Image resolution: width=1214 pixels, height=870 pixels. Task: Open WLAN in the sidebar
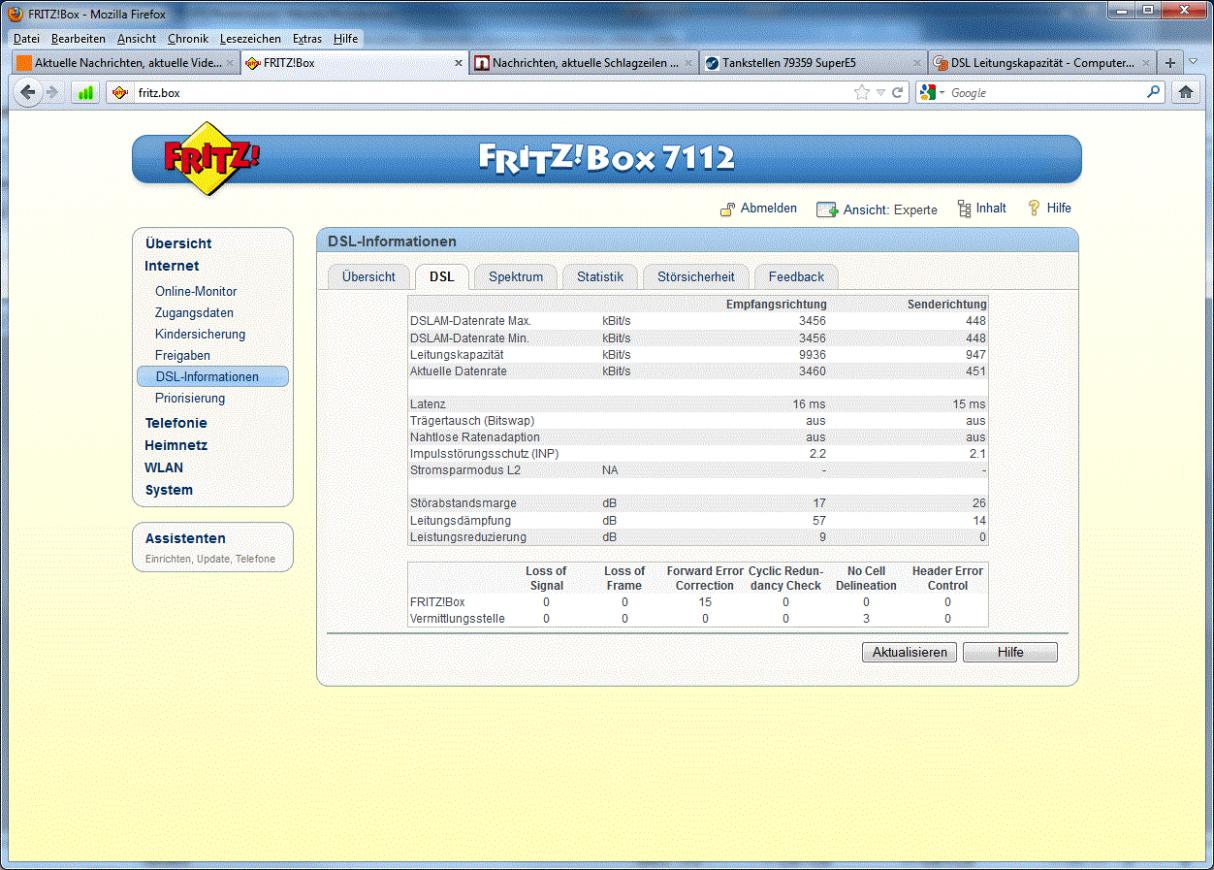pos(164,467)
